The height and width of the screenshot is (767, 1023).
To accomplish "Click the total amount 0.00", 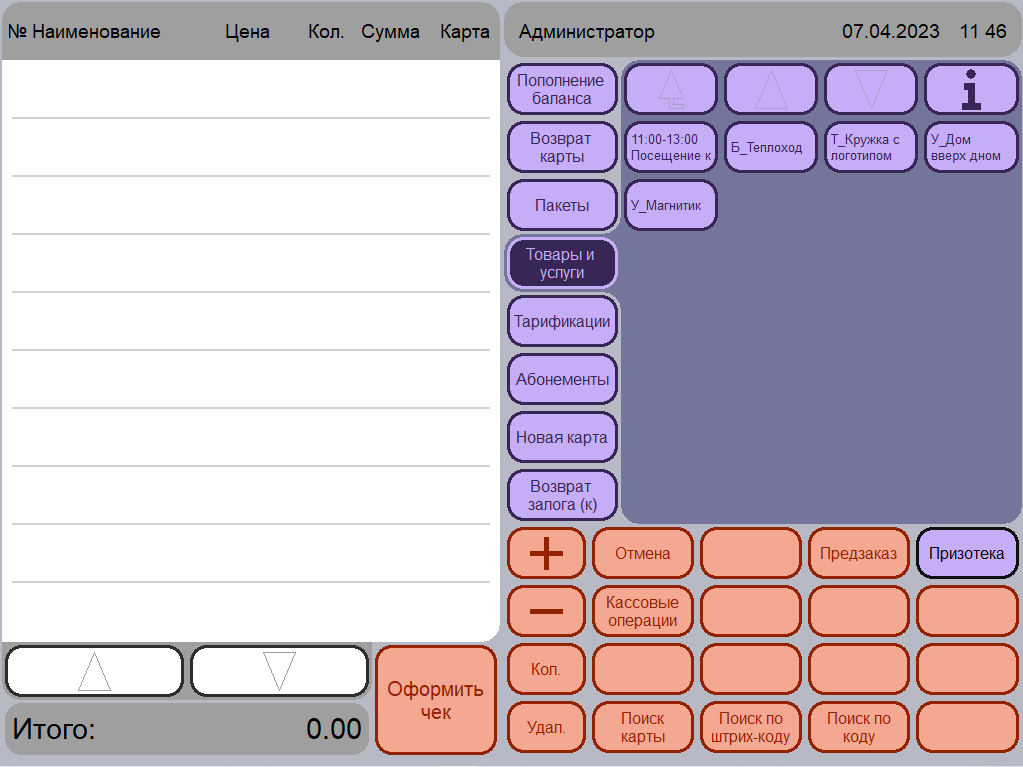I will click(x=333, y=729).
